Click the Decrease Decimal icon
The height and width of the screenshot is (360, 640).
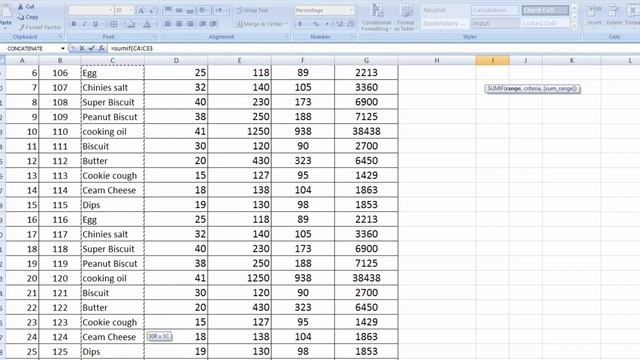[x=350, y=24]
